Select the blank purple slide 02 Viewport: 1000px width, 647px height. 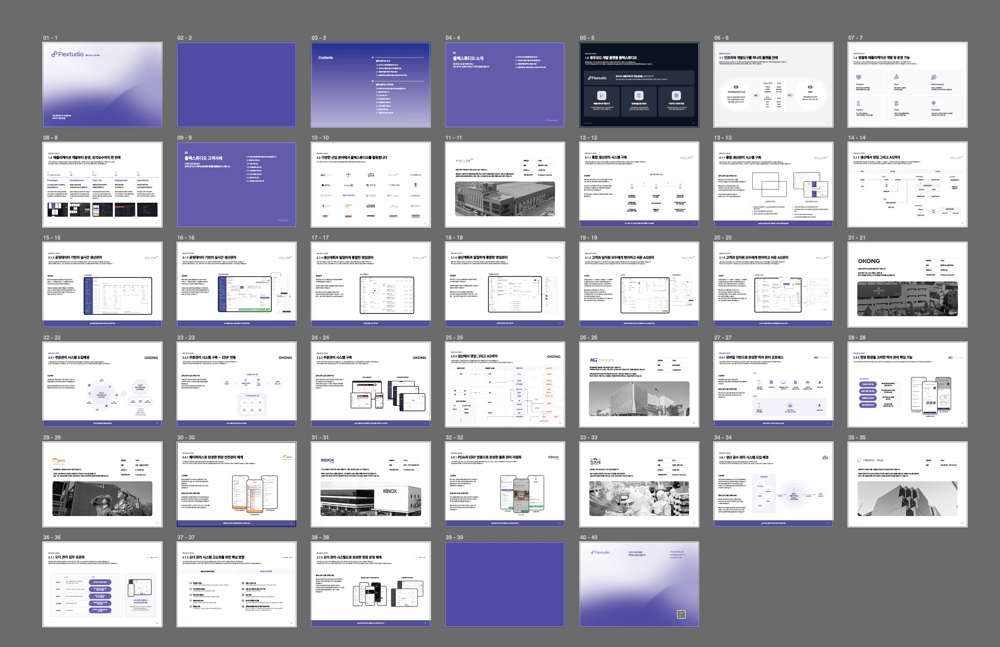pyautogui.click(x=236, y=84)
